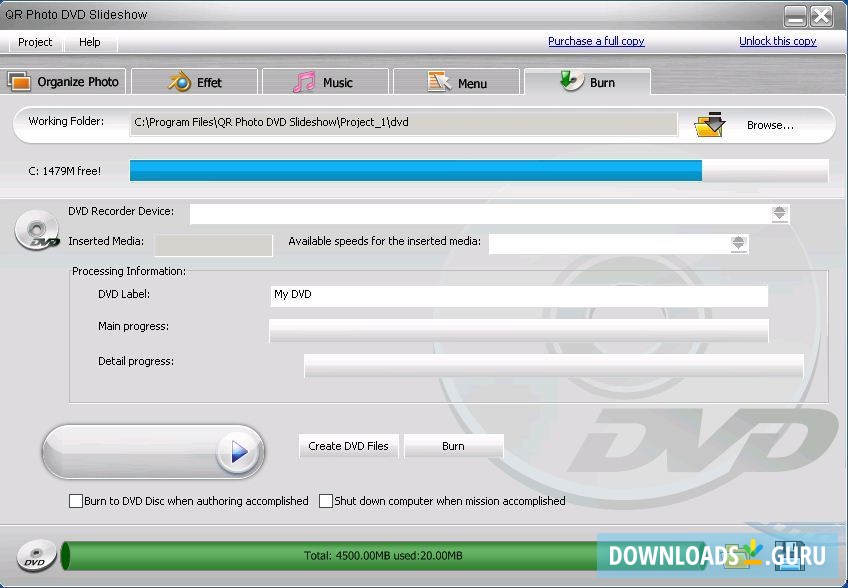Screen dimensions: 848x588
Task: Click the green total used capacity bar
Action: pos(383,556)
